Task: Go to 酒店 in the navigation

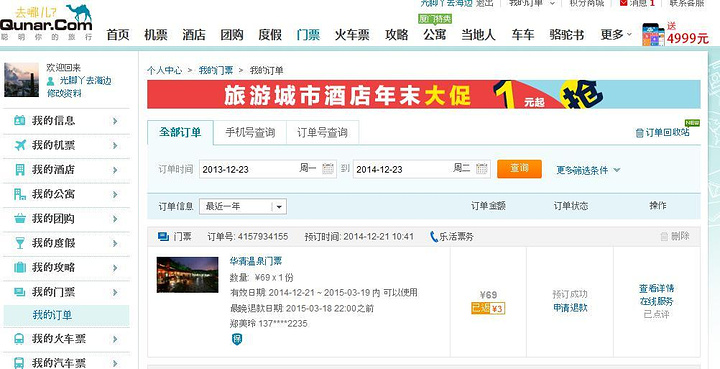Action: (x=194, y=34)
